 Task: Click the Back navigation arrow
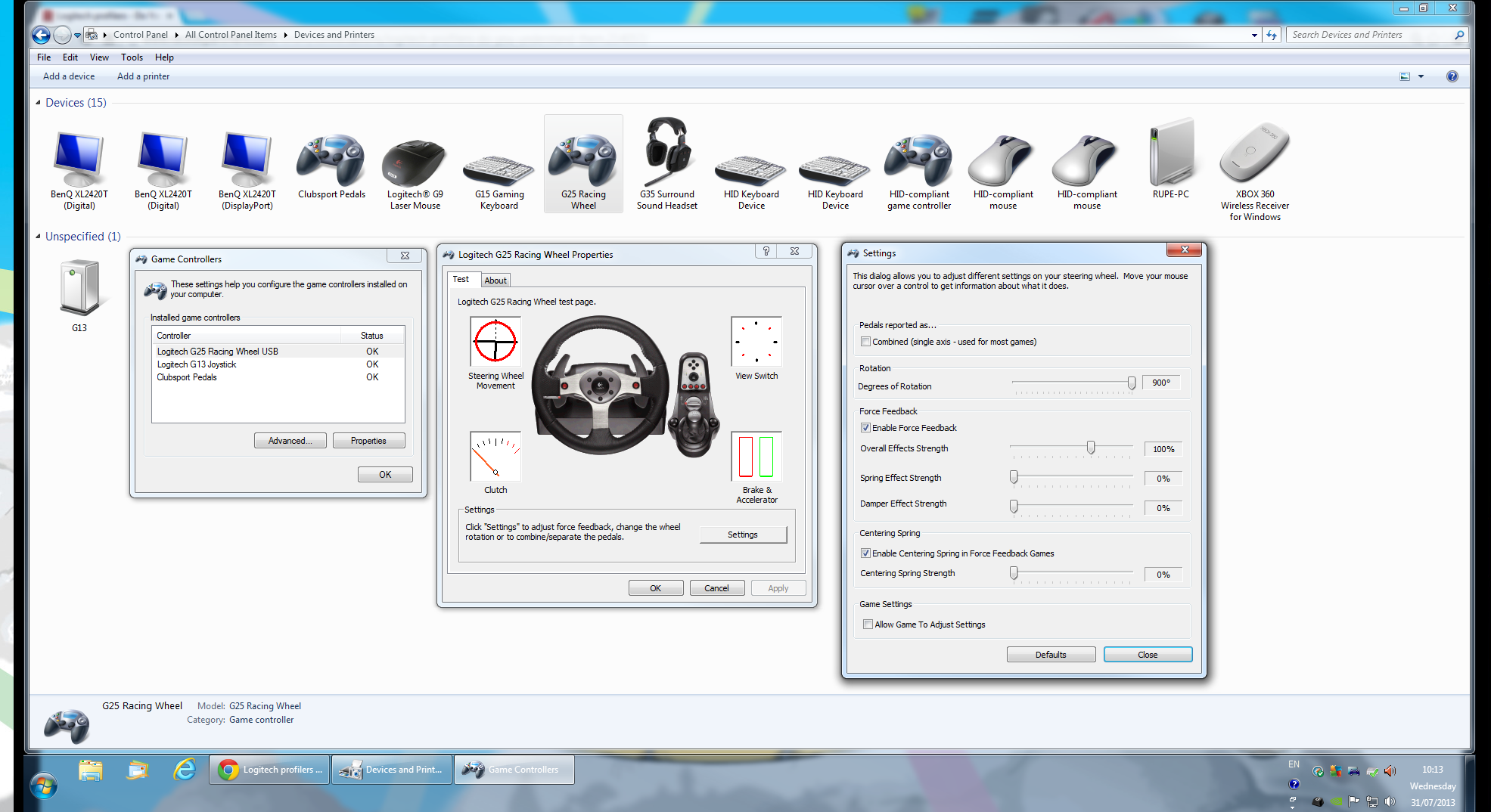pos(42,35)
